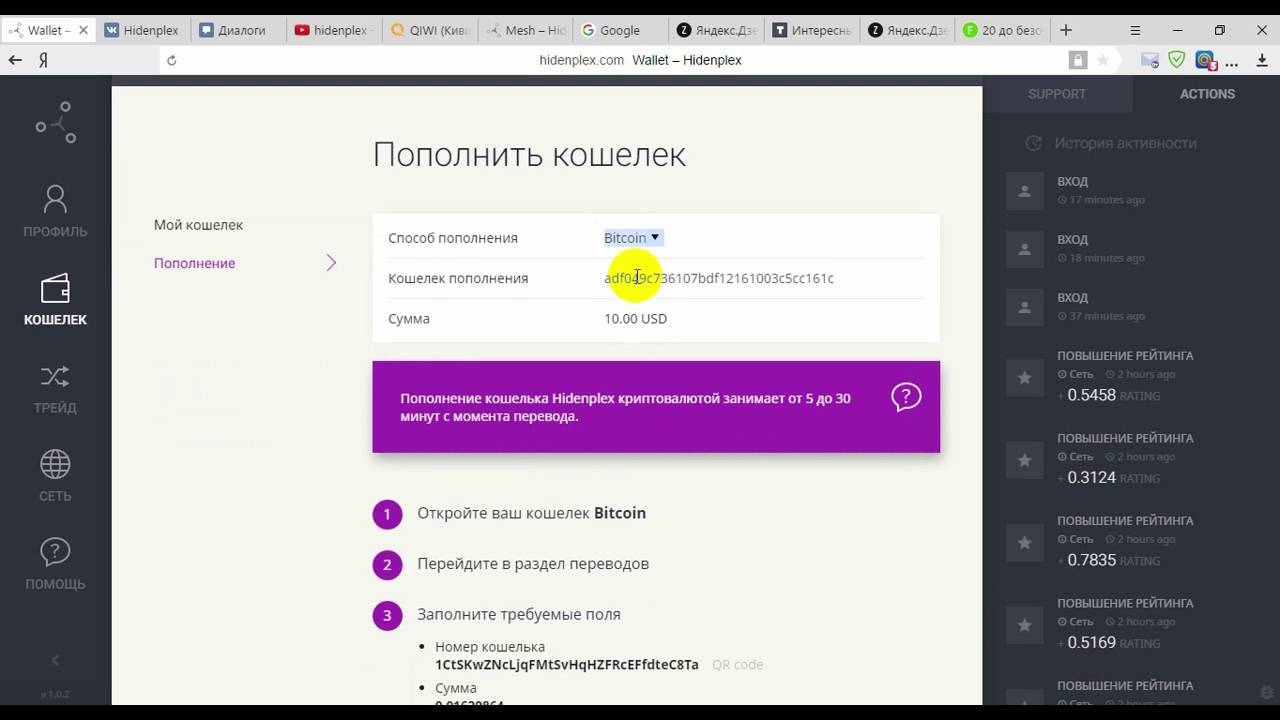Click the user icon of ВХОД 37 minutes ago

(x=1024, y=306)
